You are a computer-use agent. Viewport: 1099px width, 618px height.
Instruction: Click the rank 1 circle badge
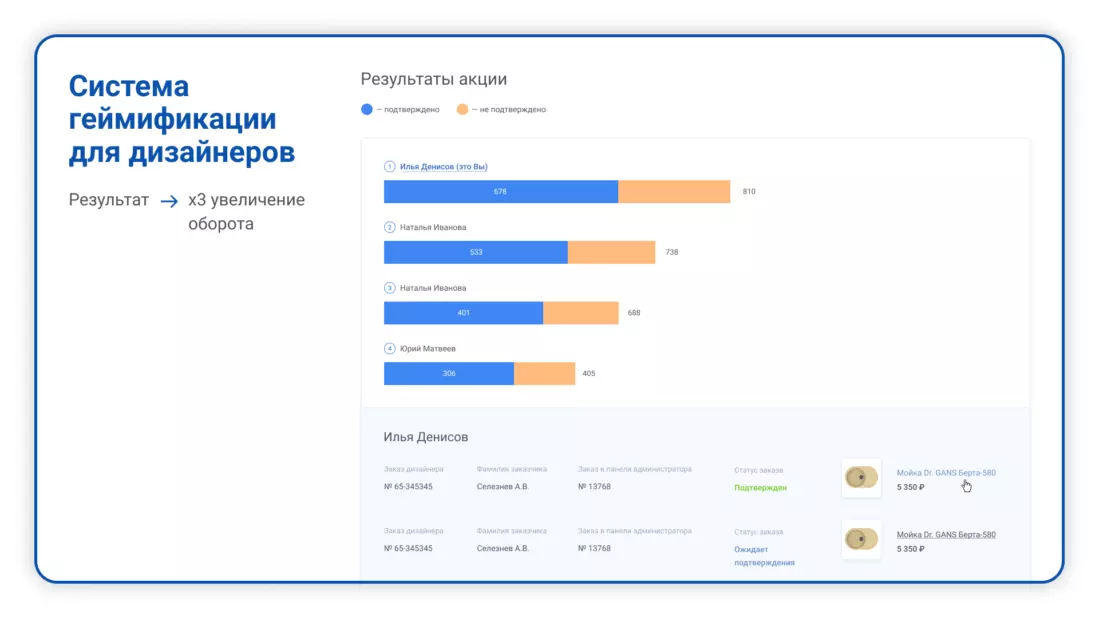tap(390, 167)
